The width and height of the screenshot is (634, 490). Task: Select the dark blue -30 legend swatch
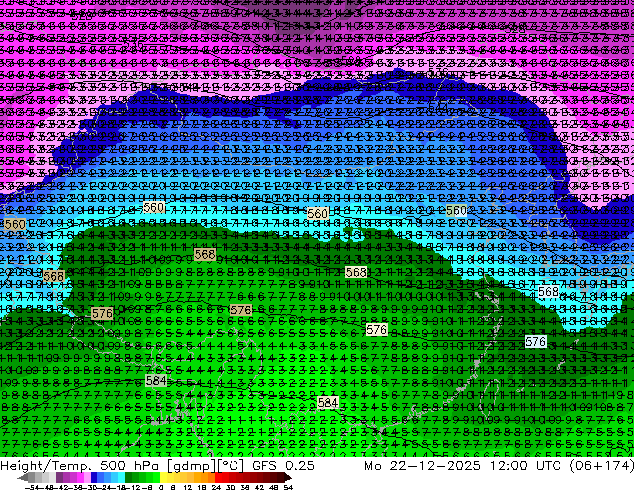coord(94,477)
